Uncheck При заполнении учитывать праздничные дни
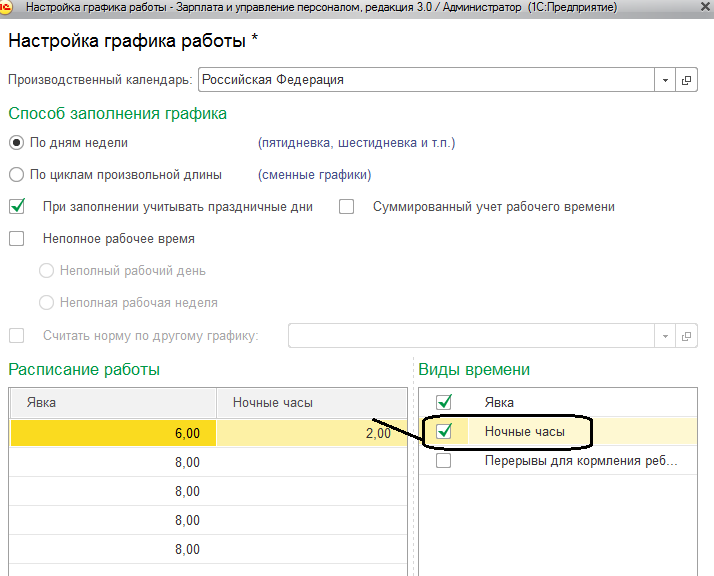 click(x=16, y=207)
